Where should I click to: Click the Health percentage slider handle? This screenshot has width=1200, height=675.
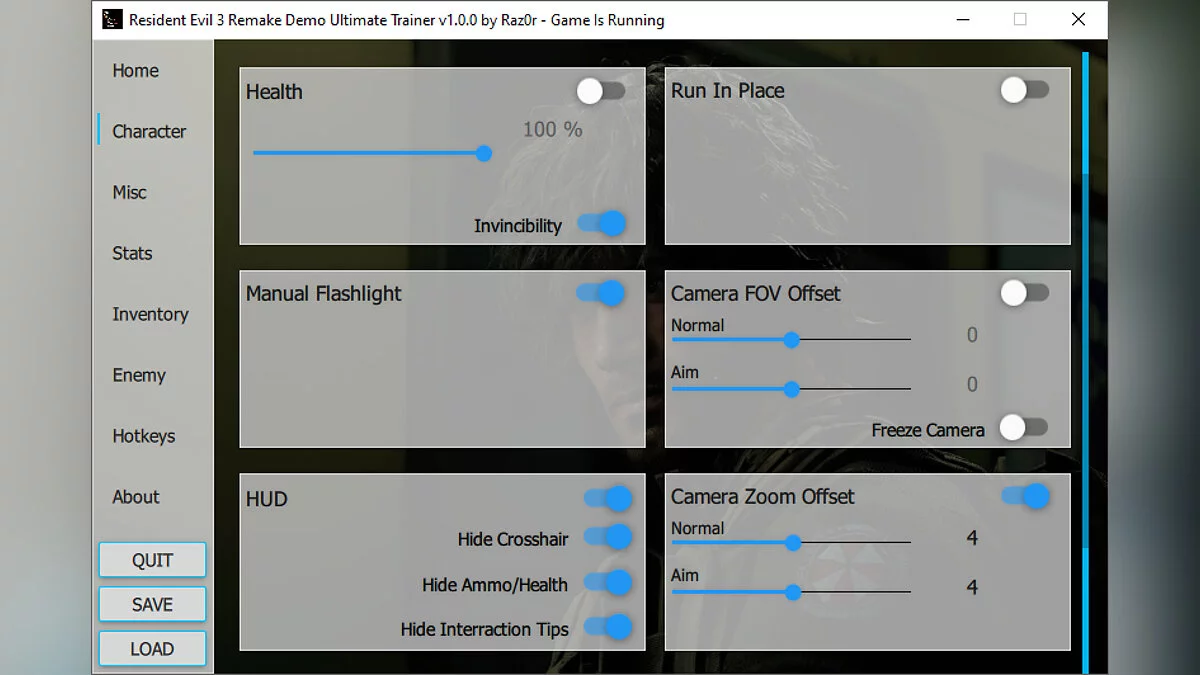(x=484, y=153)
